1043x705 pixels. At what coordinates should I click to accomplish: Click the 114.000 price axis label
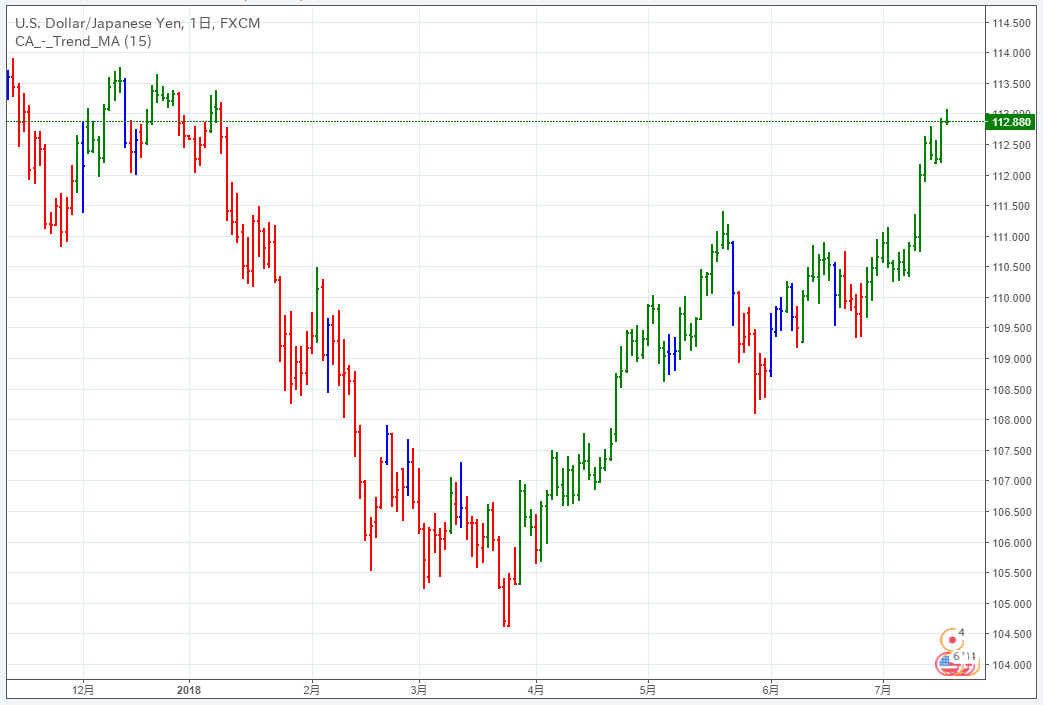1011,53
